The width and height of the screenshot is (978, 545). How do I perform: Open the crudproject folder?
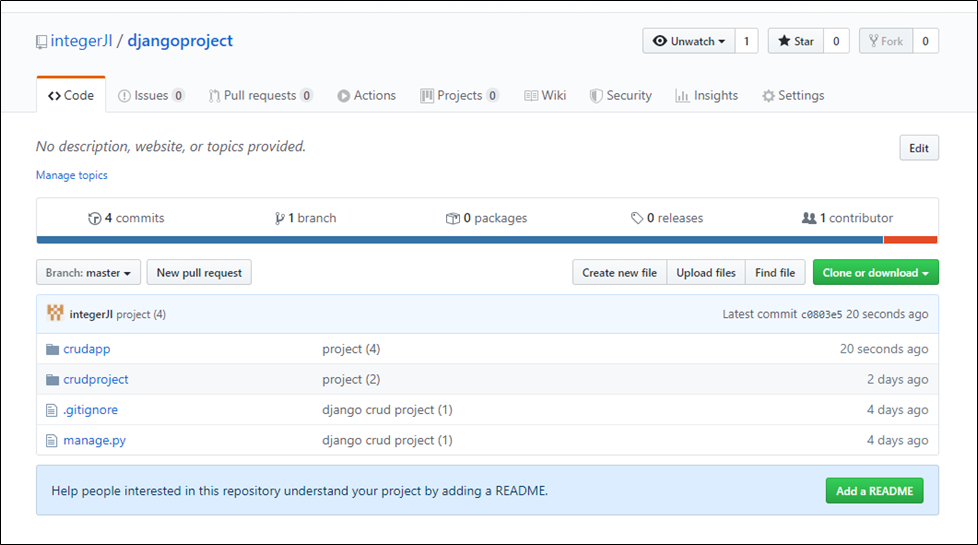pos(96,380)
